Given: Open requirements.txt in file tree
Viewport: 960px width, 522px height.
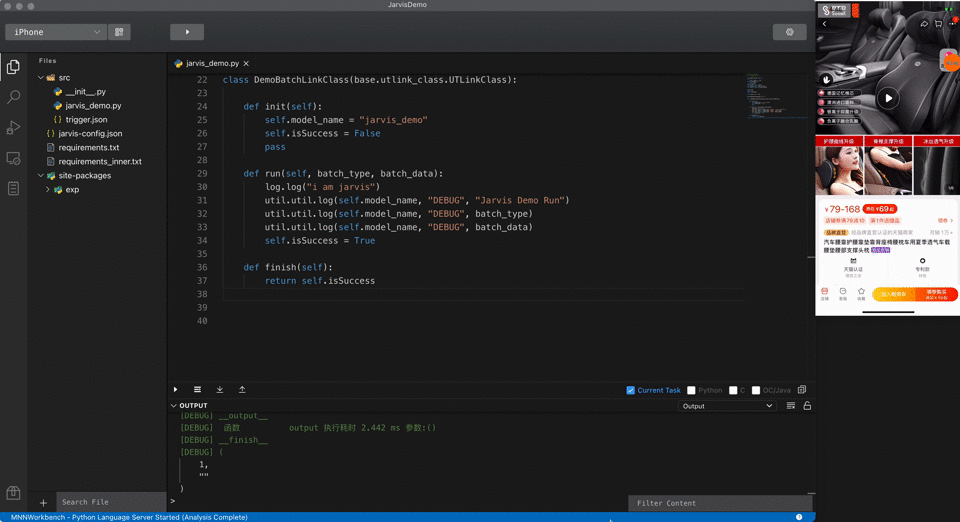Looking at the screenshot, I should click(x=89, y=147).
